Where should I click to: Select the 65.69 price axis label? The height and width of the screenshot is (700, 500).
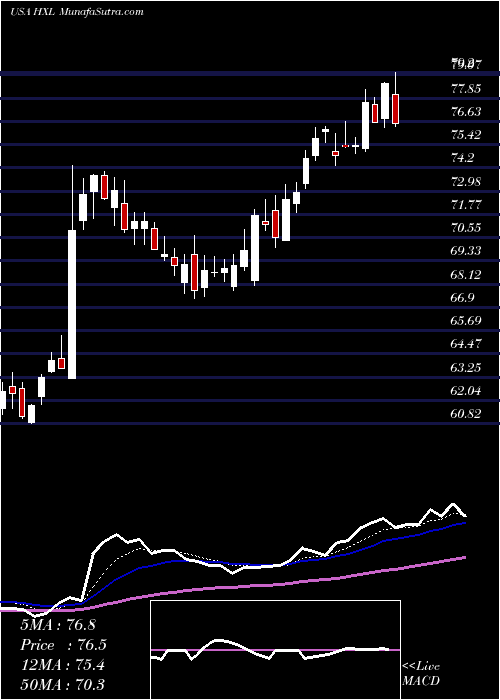point(466,321)
